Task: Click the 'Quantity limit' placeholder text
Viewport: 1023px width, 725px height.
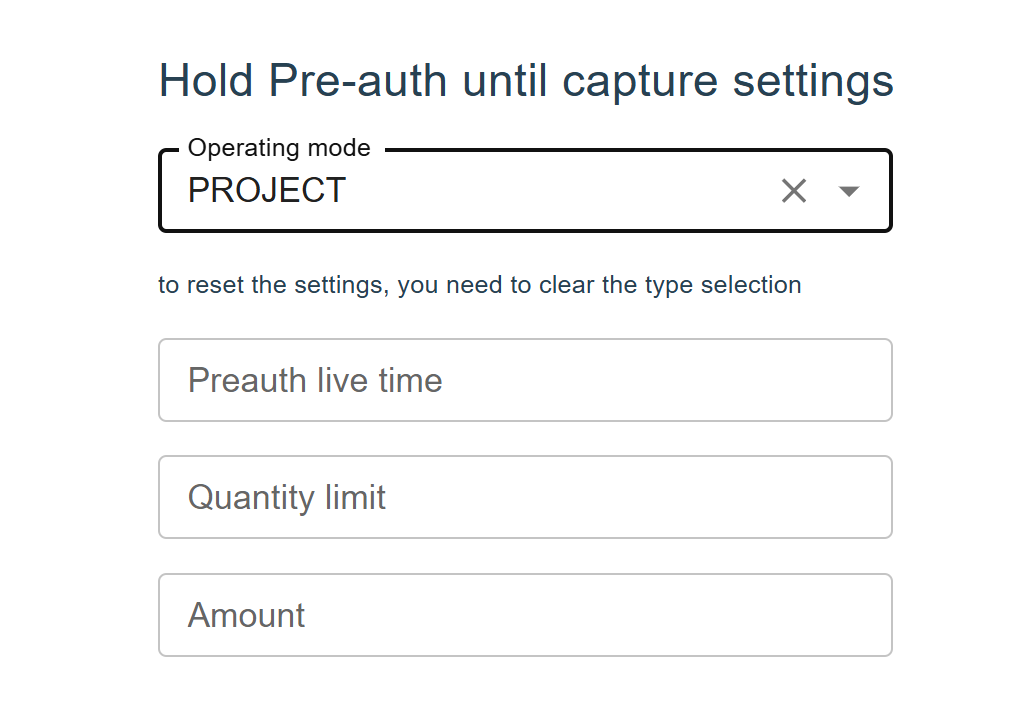Action: pos(287,497)
